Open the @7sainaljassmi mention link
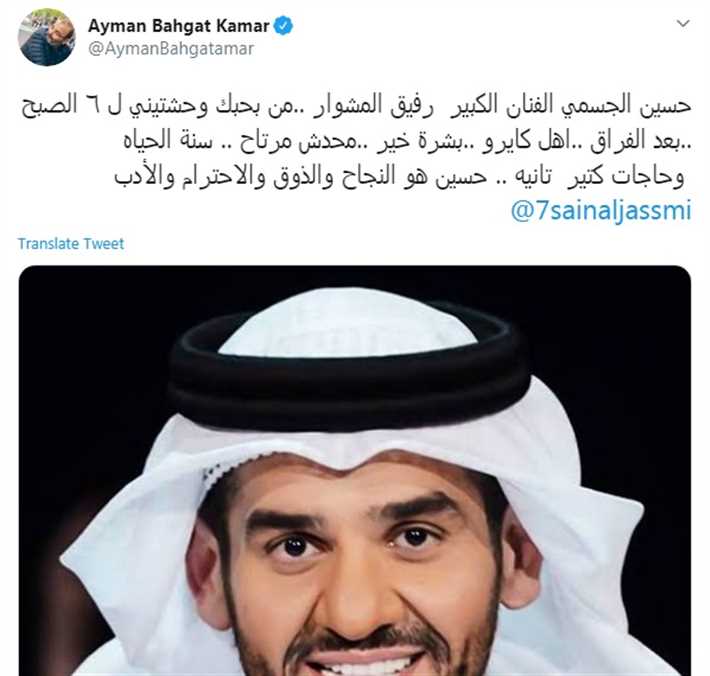This screenshot has height=676, width=710. point(601,211)
